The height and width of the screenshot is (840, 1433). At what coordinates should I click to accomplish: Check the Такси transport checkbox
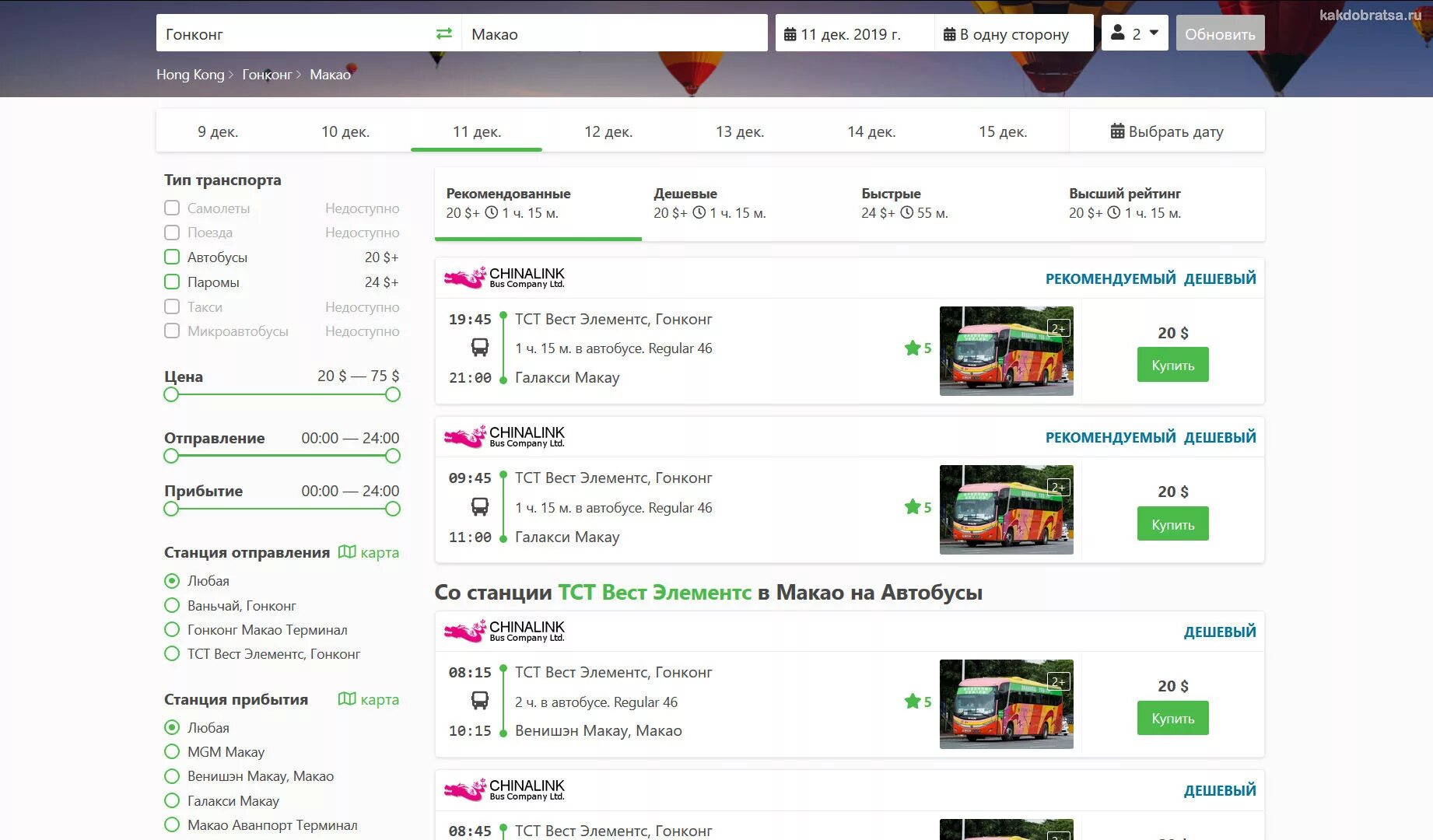(x=172, y=306)
